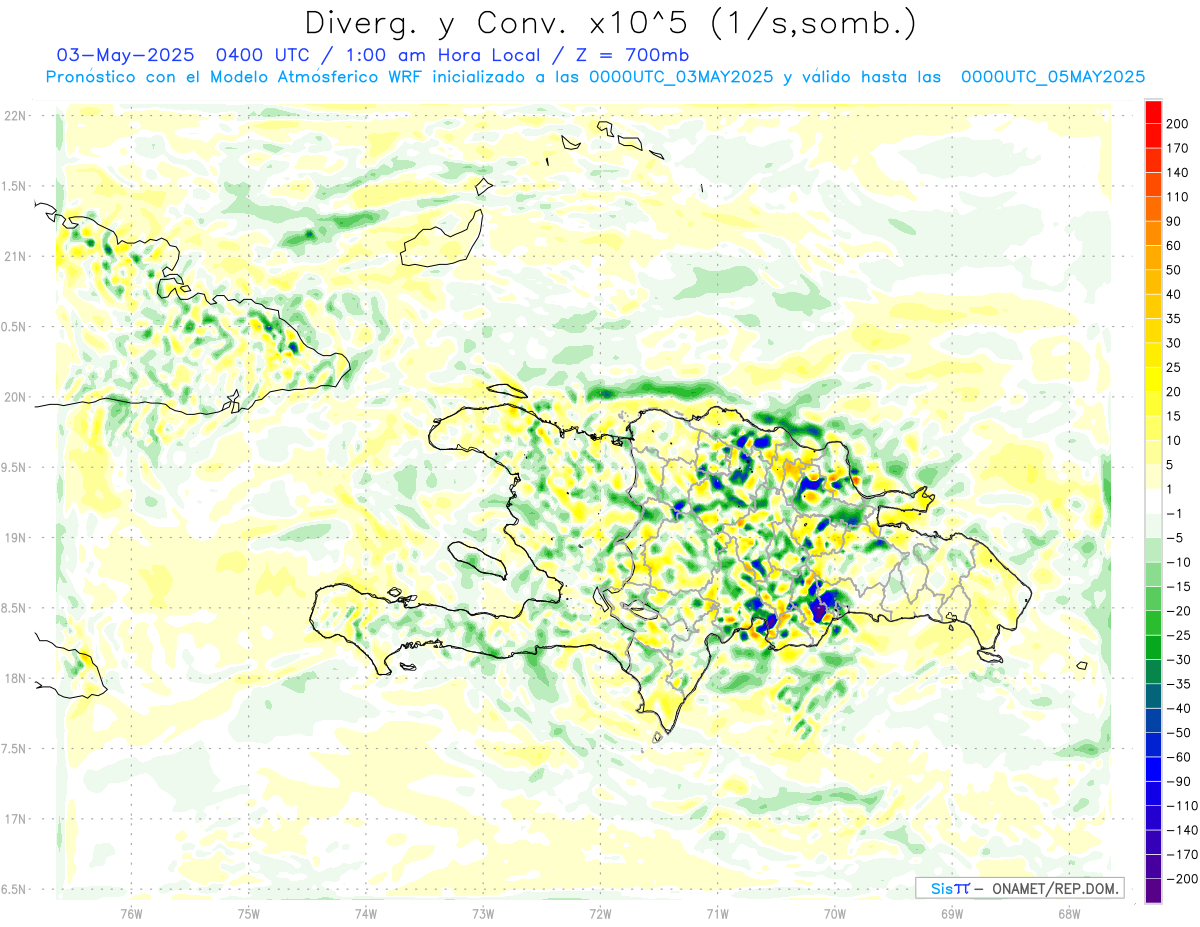Click the "1.5N" latitude label
Screen dimensions: 1200x927
tap(15, 186)
